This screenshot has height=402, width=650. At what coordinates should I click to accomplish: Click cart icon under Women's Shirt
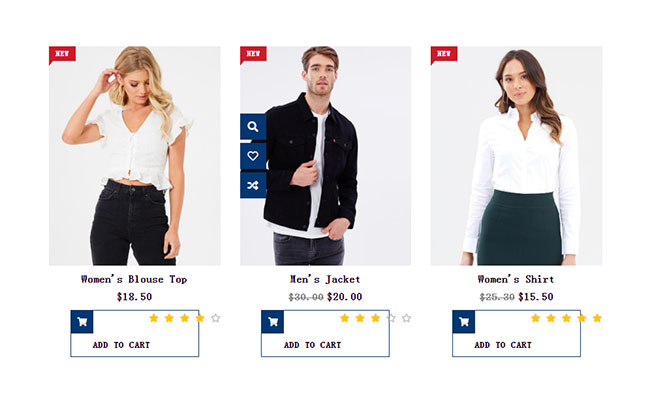click(x=464, y=322)
